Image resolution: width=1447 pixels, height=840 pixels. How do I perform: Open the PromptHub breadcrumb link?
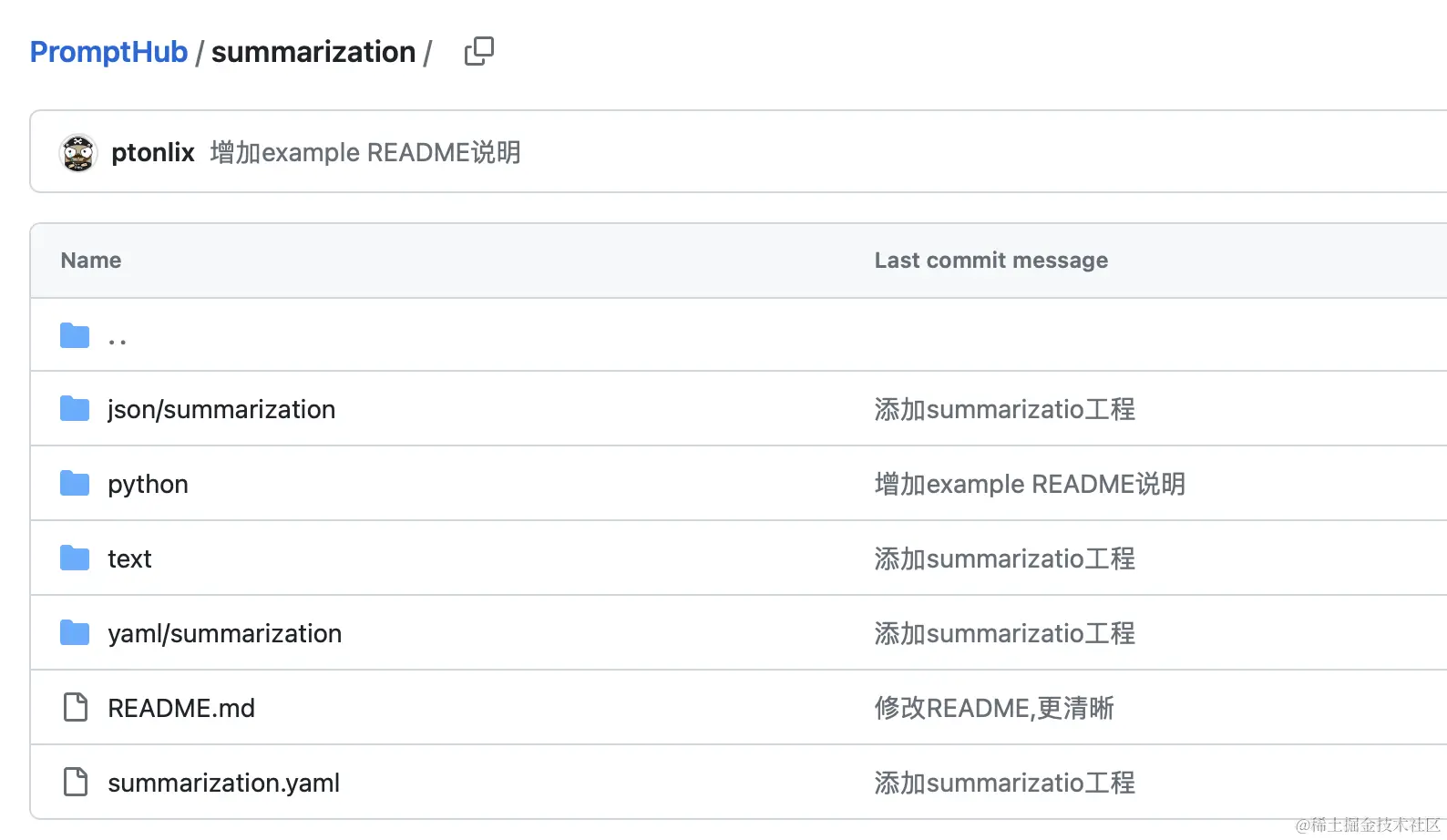(108, 52)
